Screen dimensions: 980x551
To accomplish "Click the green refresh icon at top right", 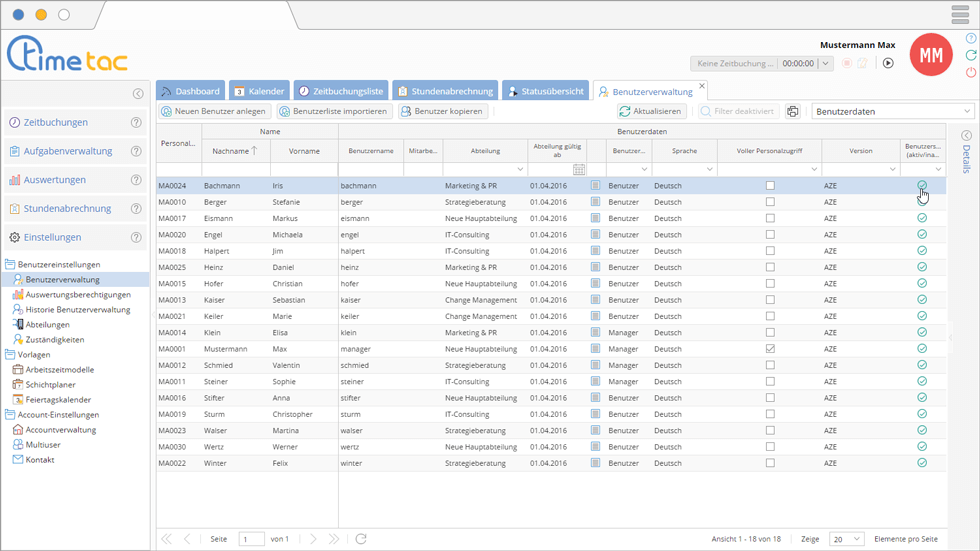I will point(971,55).
